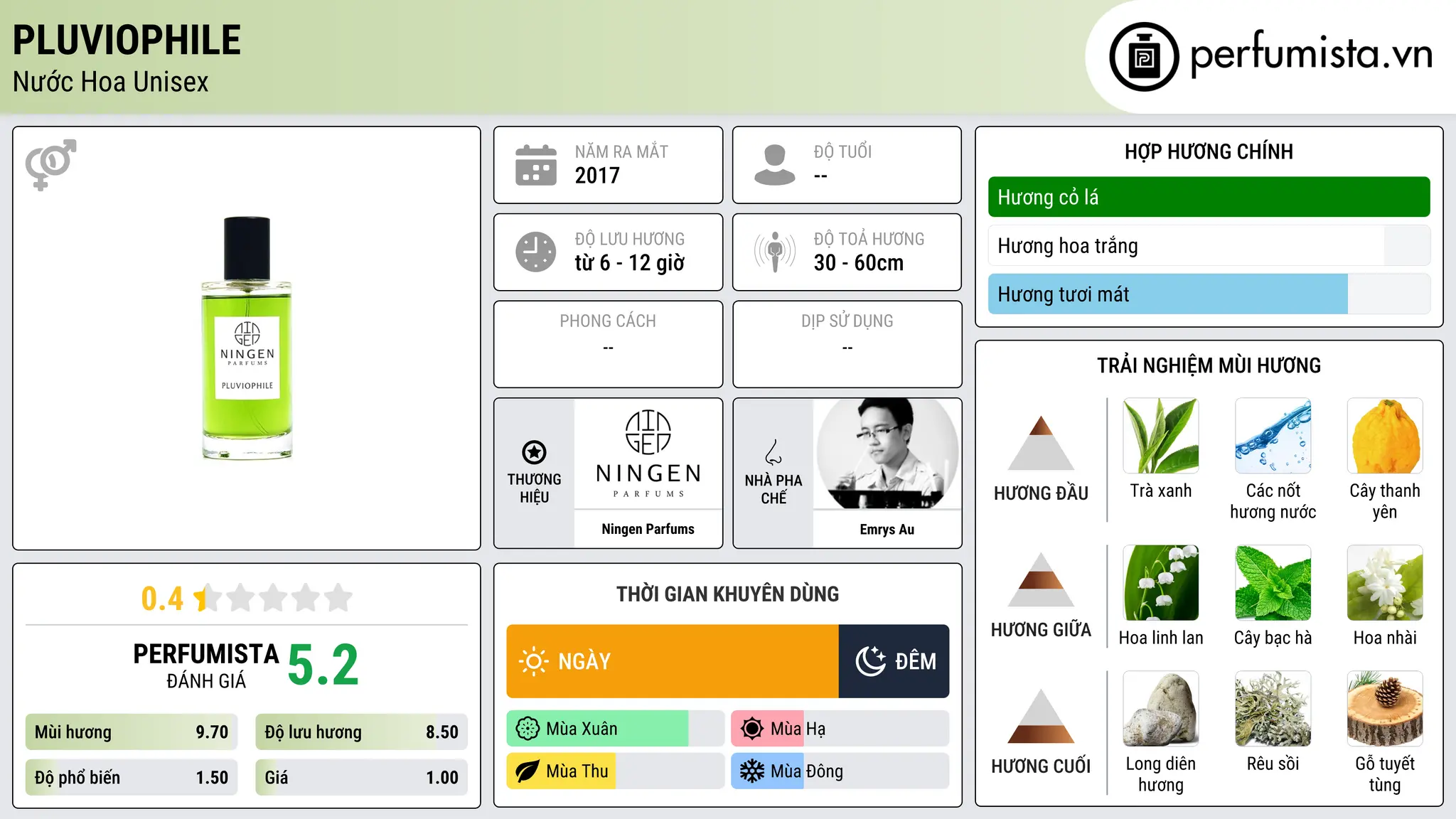
Task: Click the TRẢI NGHIỆM MÙI HƯƠNG heading
Action: click(1209, 365)
